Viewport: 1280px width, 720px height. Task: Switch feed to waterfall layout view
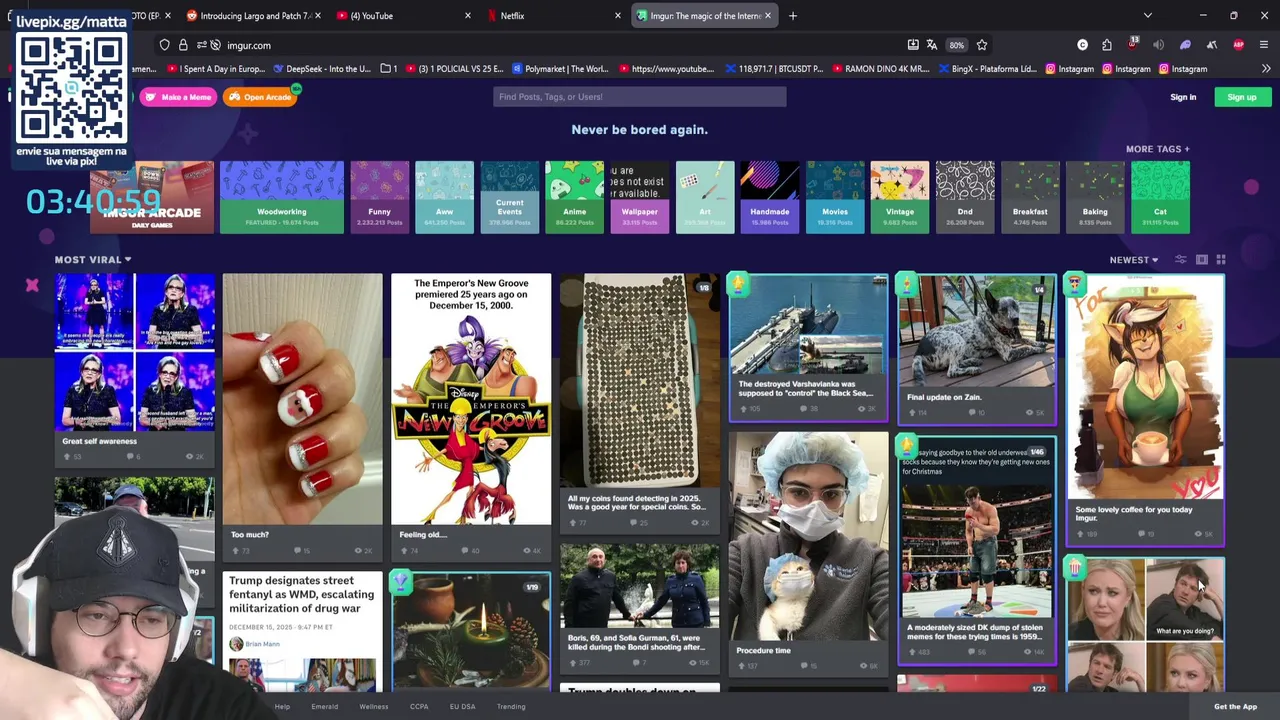(x=1202, y=260)
